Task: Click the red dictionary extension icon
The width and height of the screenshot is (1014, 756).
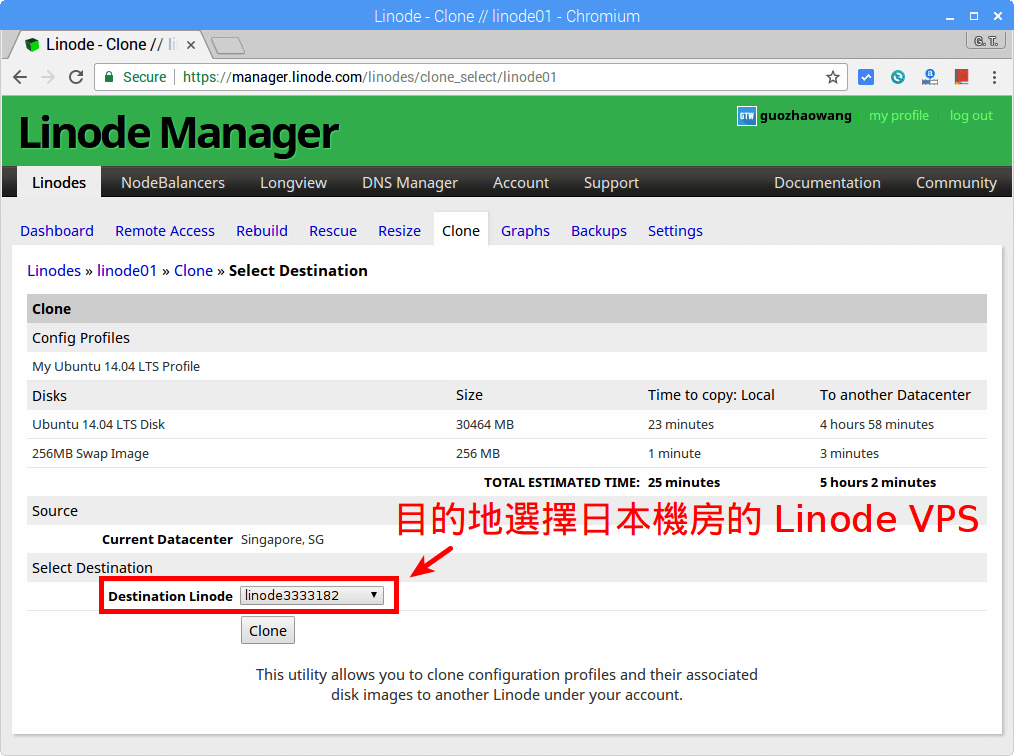Action: 961,77
